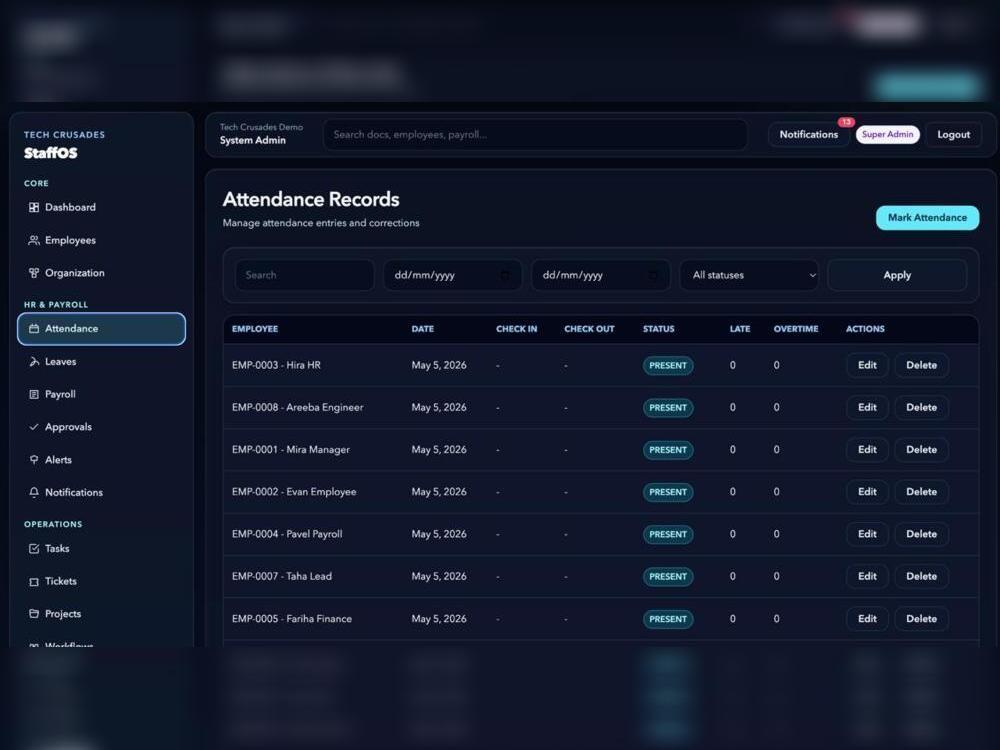Click the Attendance Records heading
The image size is (1000, 750).
311,200
